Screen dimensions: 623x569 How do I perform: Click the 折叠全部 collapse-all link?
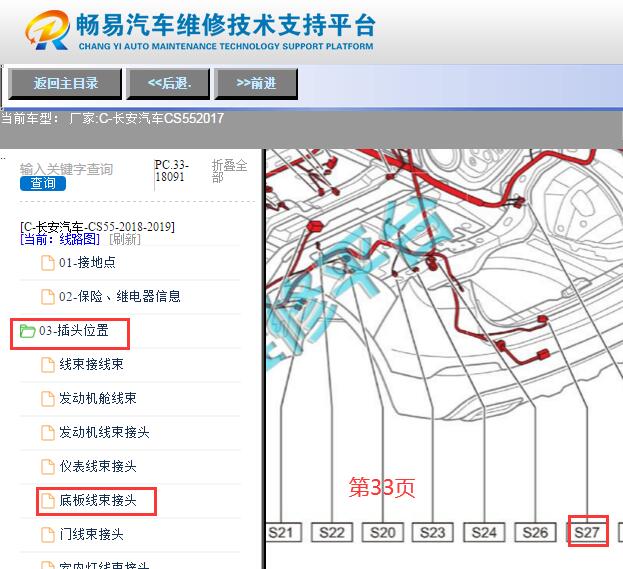pos(229,171)
